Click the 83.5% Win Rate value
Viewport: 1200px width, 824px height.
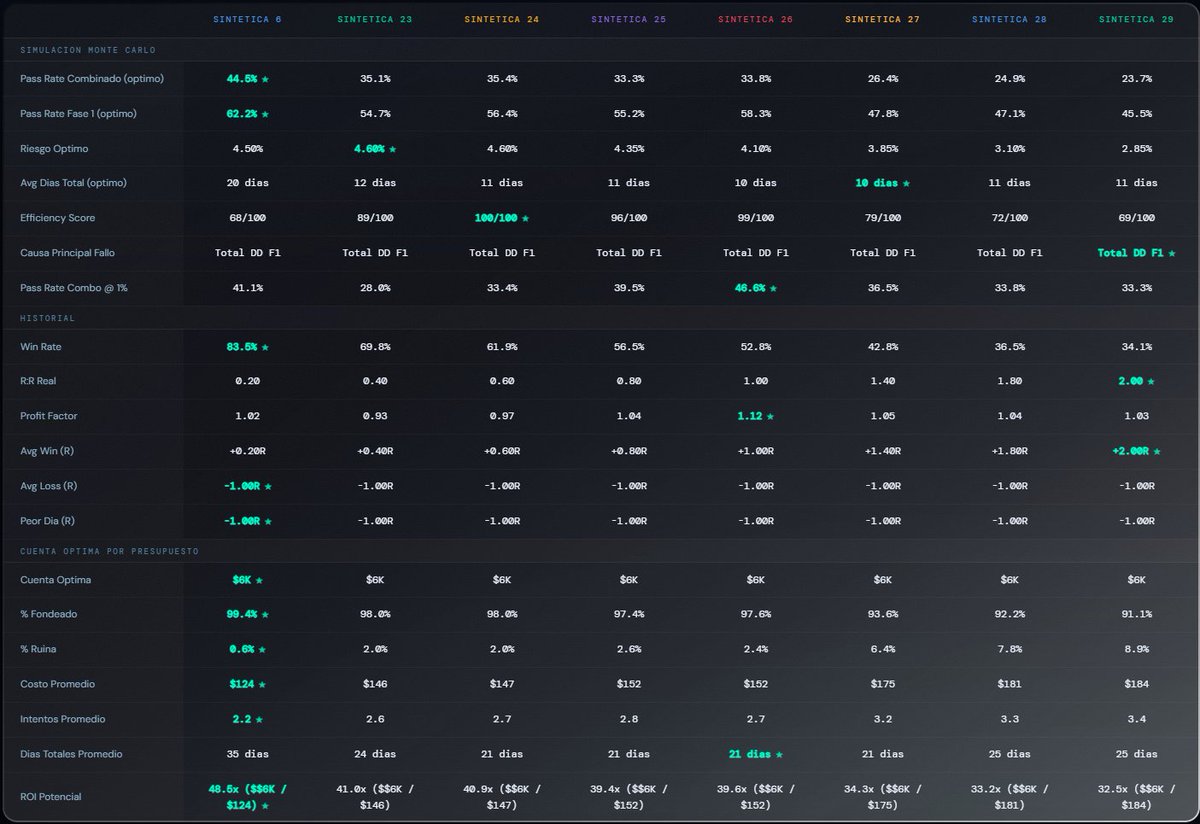tap(242, 347)
